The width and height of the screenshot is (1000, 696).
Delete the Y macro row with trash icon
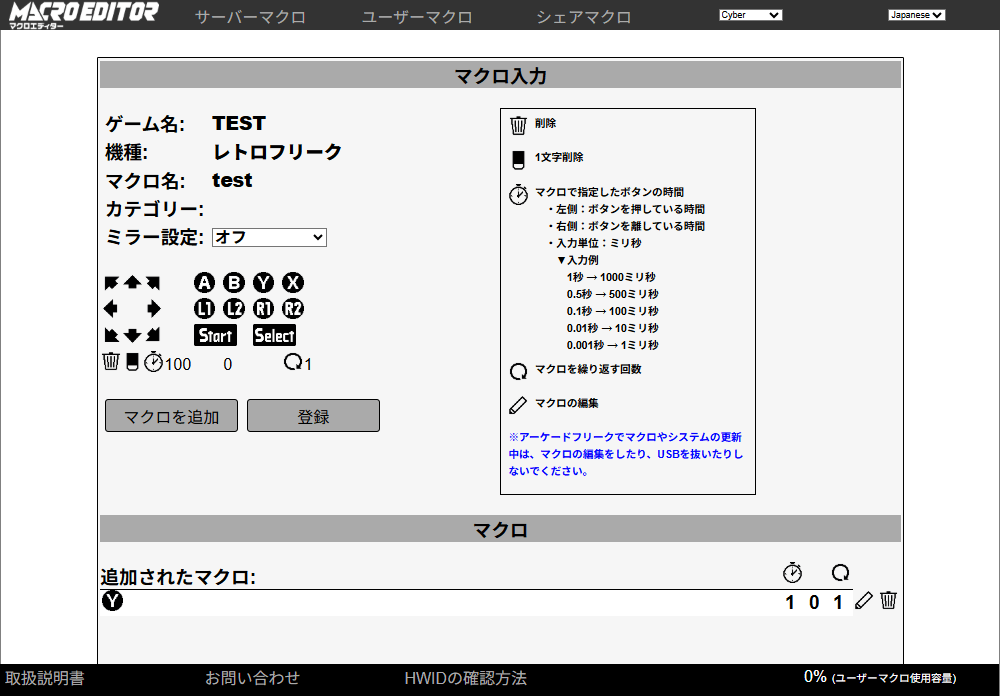click(x=888, y=601)
